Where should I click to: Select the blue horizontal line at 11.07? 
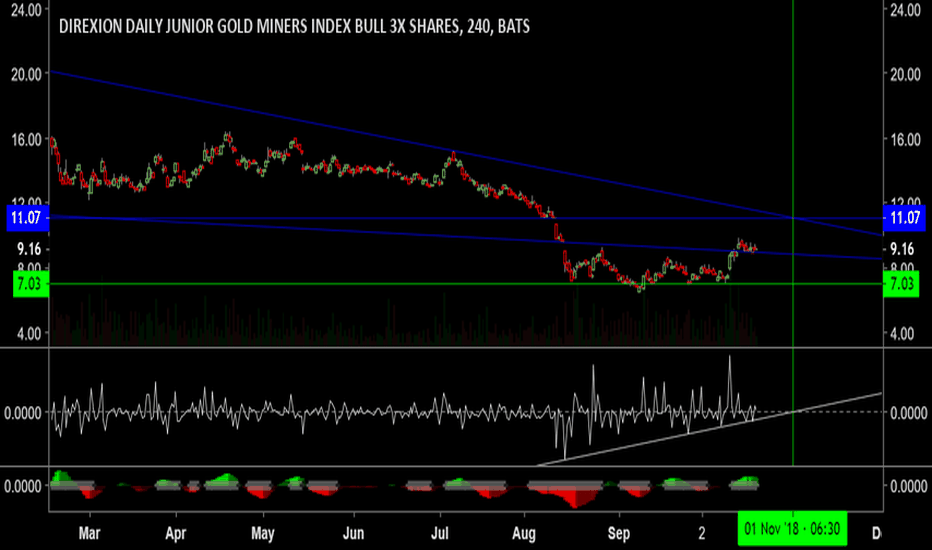click(x=466, y=218)
